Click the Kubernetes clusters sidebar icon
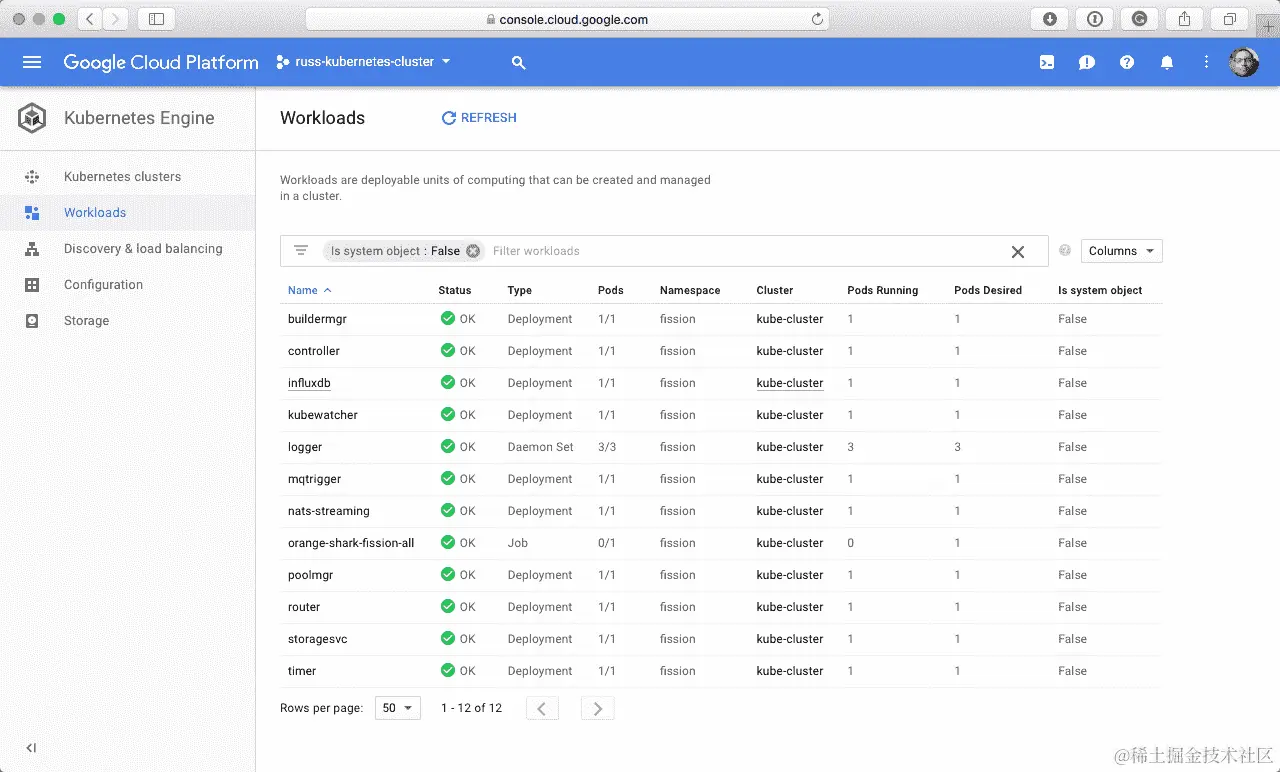 [32, 177]
